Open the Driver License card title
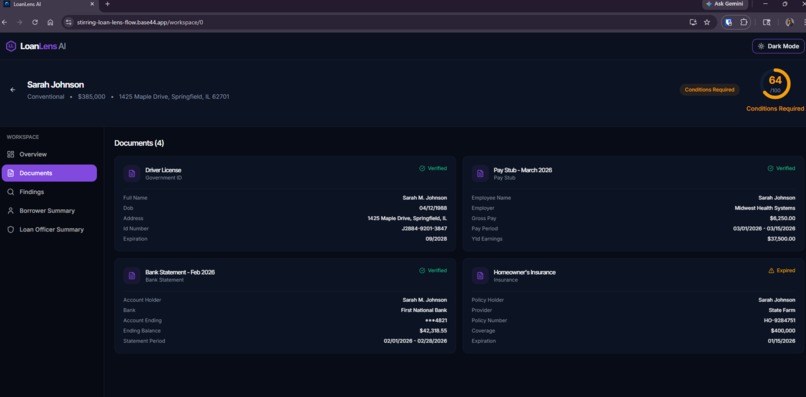 (163, 170)
